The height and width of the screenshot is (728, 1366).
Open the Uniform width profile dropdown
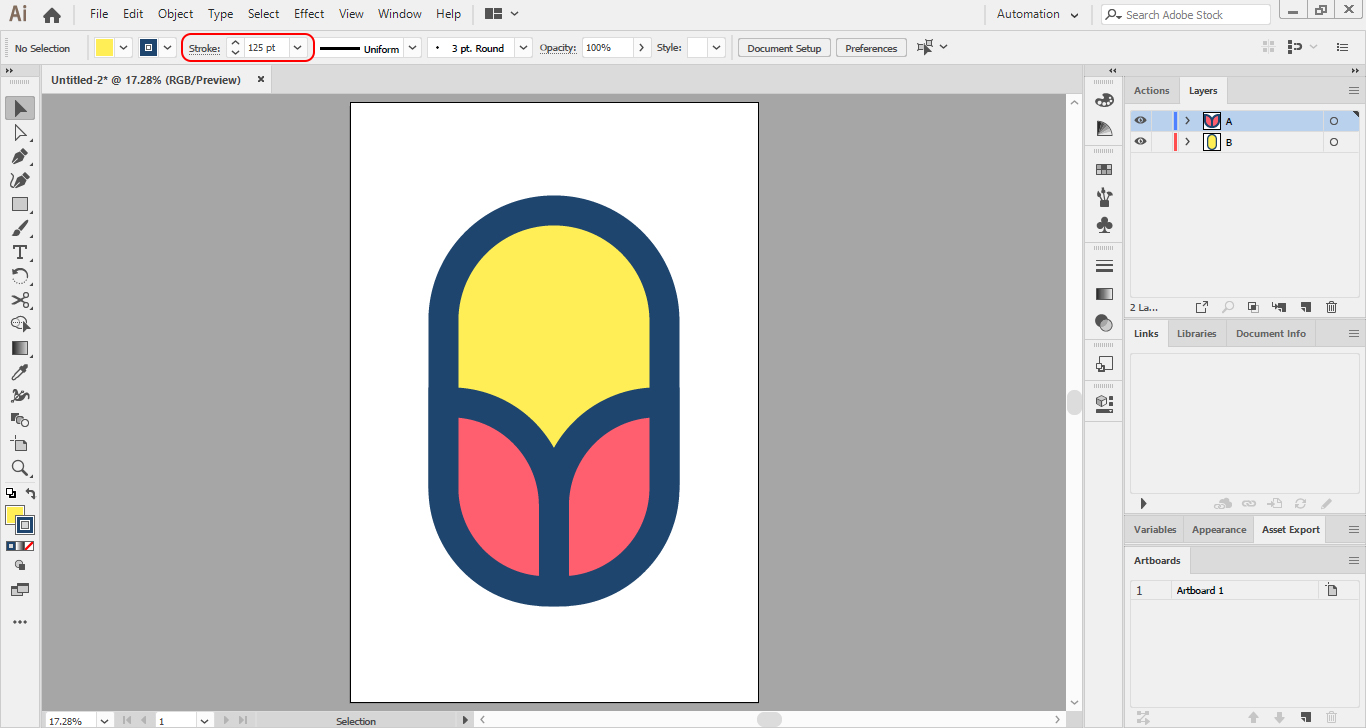pos(412,48)
